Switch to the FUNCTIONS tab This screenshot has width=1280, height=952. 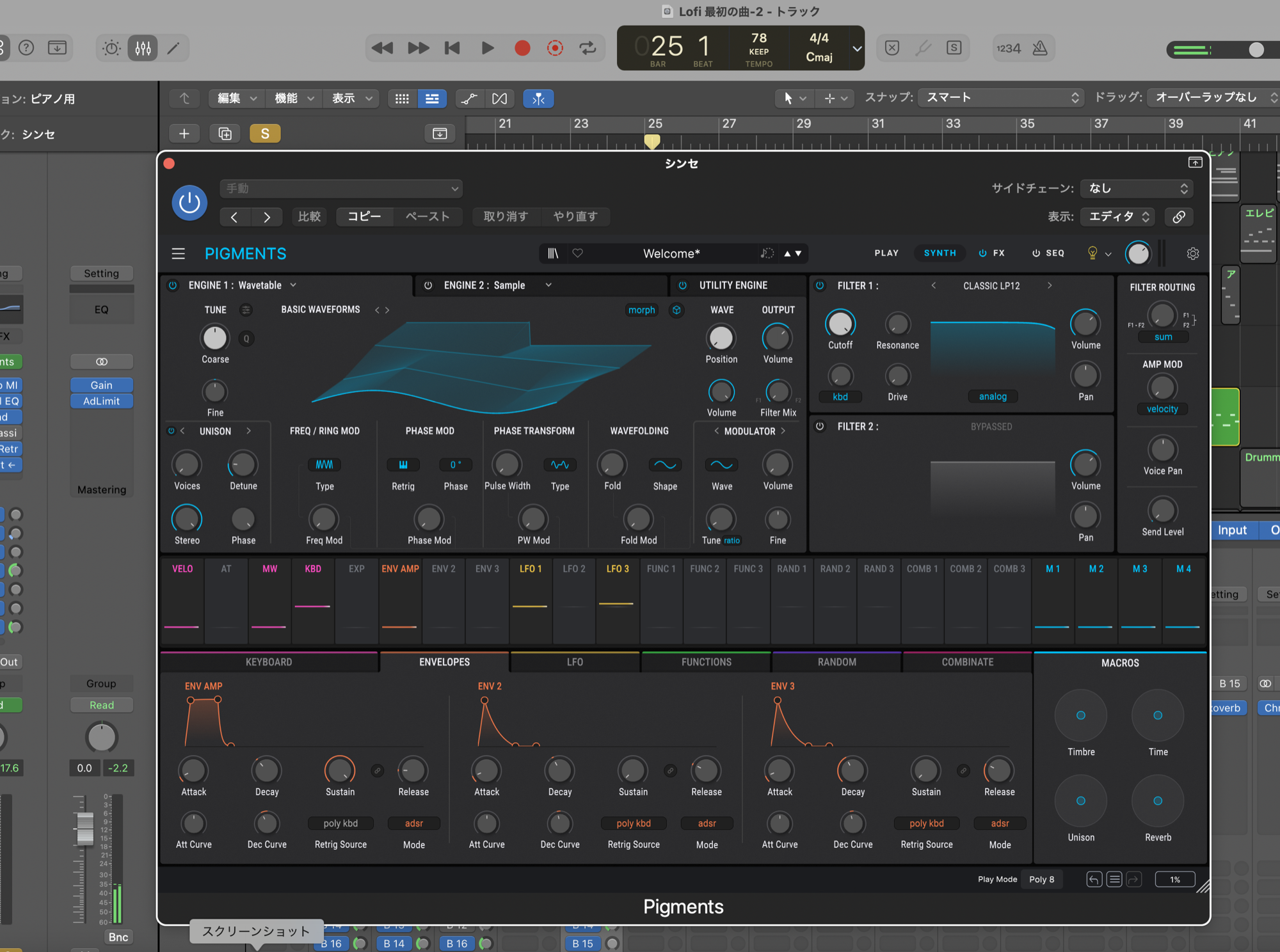tap(707, 662)
